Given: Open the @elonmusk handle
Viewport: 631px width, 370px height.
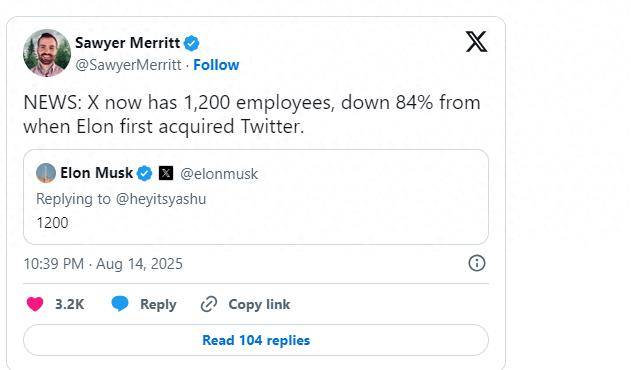Looking at the screenshot, I should point(219,174).
